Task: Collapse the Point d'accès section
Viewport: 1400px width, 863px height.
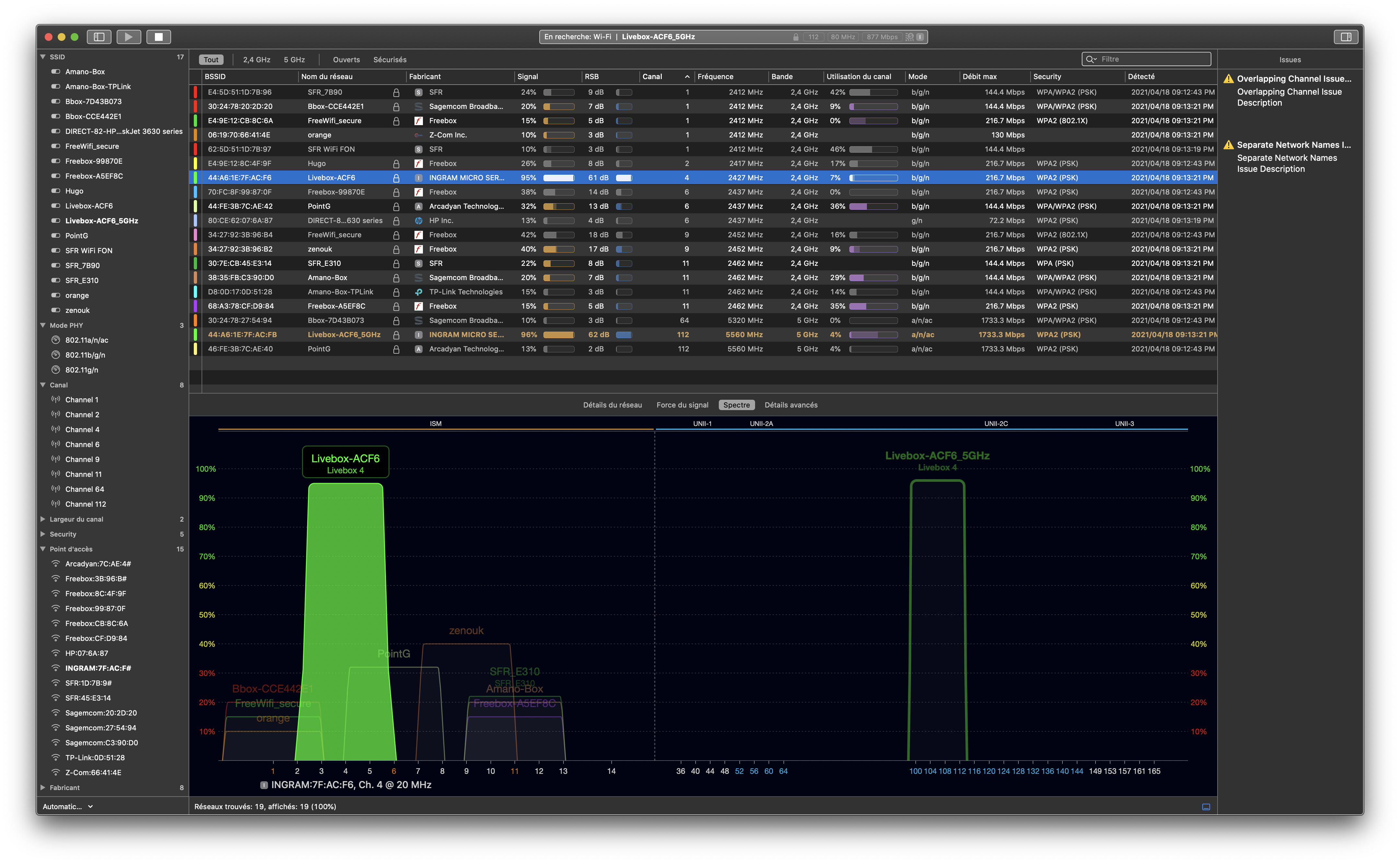Action: coord(43,549)
